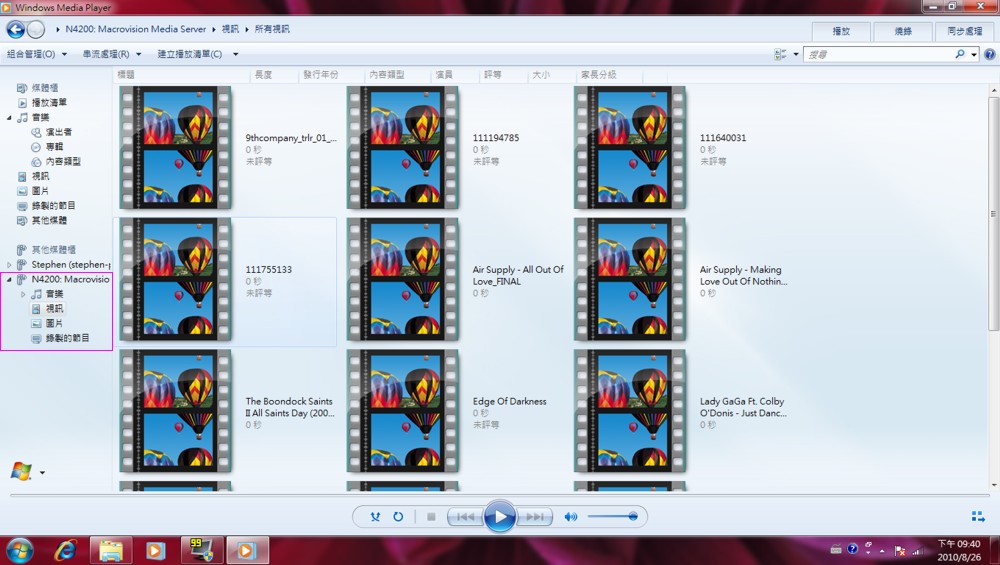1000x565 pixels.
Task: Open the view options dropdown arrow
Action: tap(795, 55)
